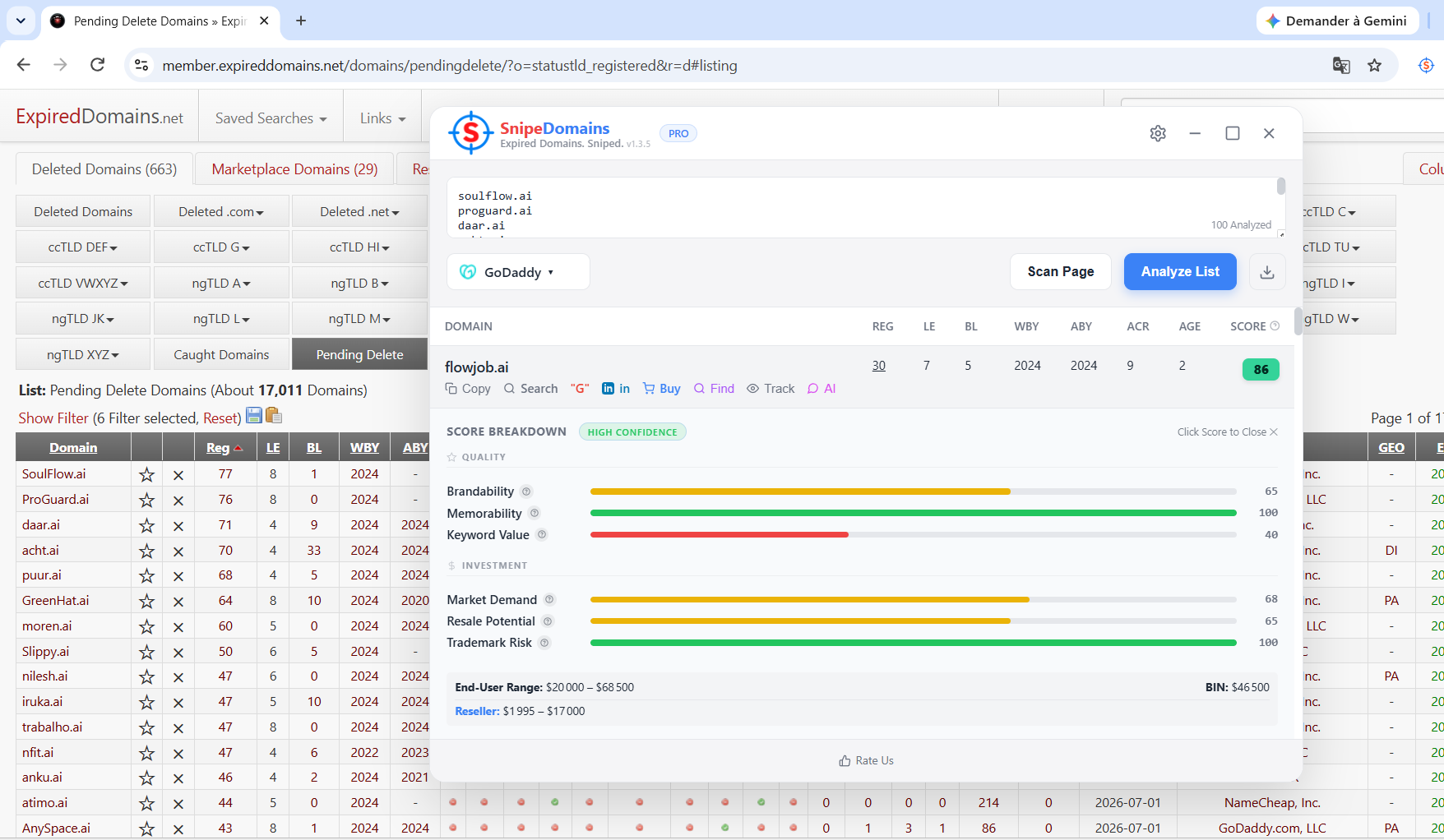
Task: Click Brandability score bar
Action: (x=913, y=492)
